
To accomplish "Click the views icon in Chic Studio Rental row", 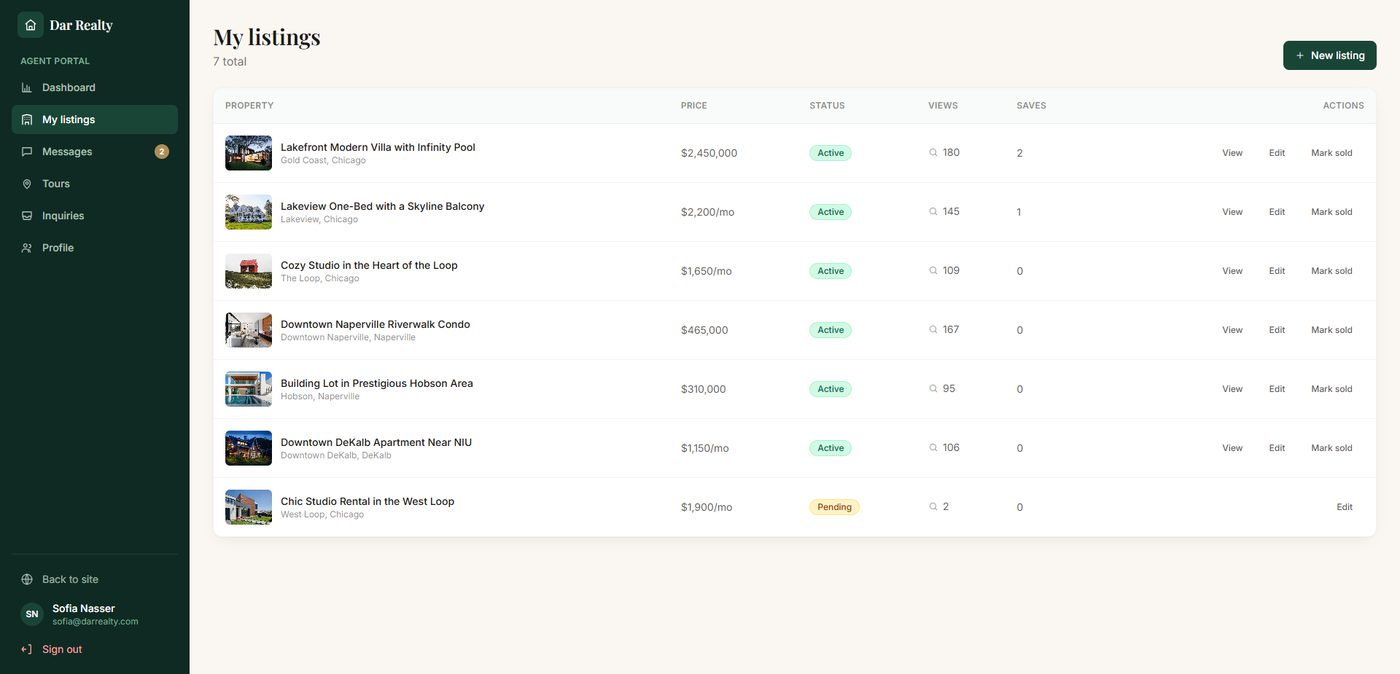I will (x=933, y=507).
